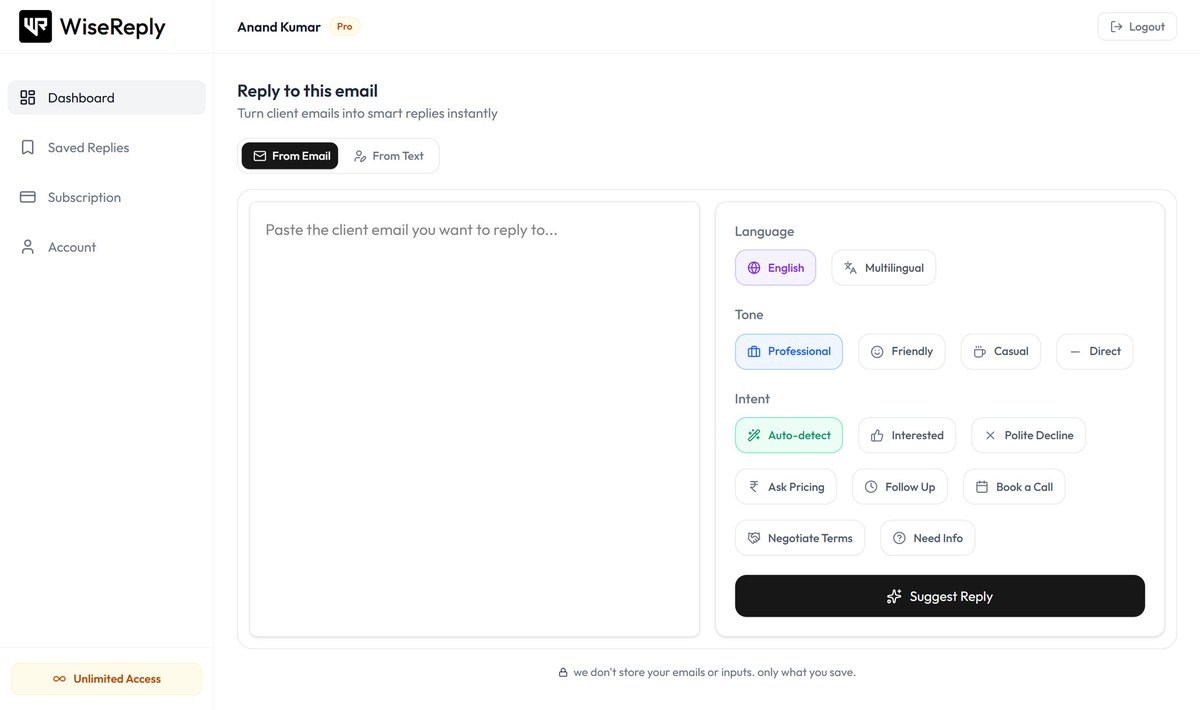Click the Suggest Reply button
1200x710 pixels.
940,596
